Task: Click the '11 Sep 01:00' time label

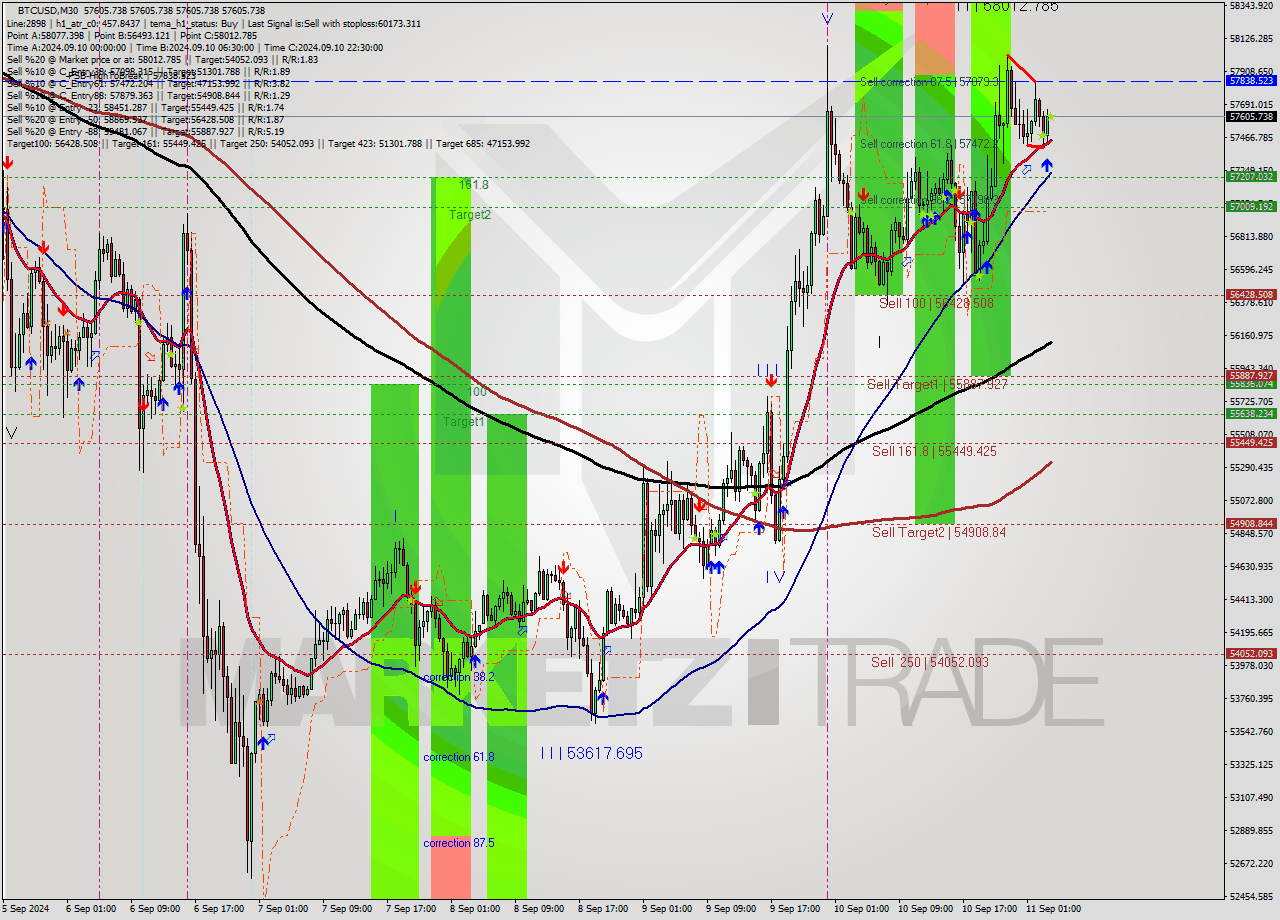Action: pyautogui.click(x=1051, y=909)
